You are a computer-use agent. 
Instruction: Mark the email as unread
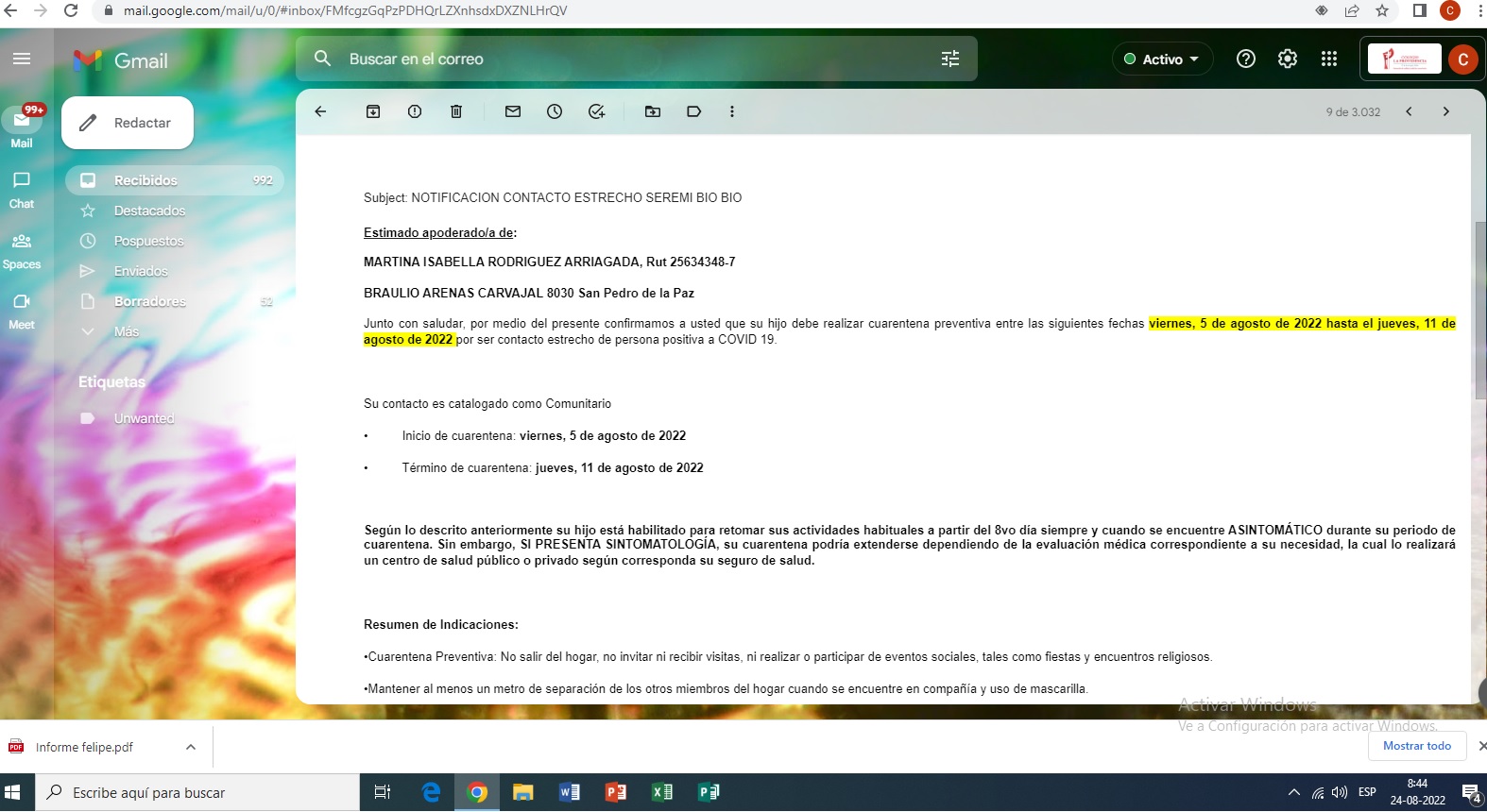click(x=513, y=111)
